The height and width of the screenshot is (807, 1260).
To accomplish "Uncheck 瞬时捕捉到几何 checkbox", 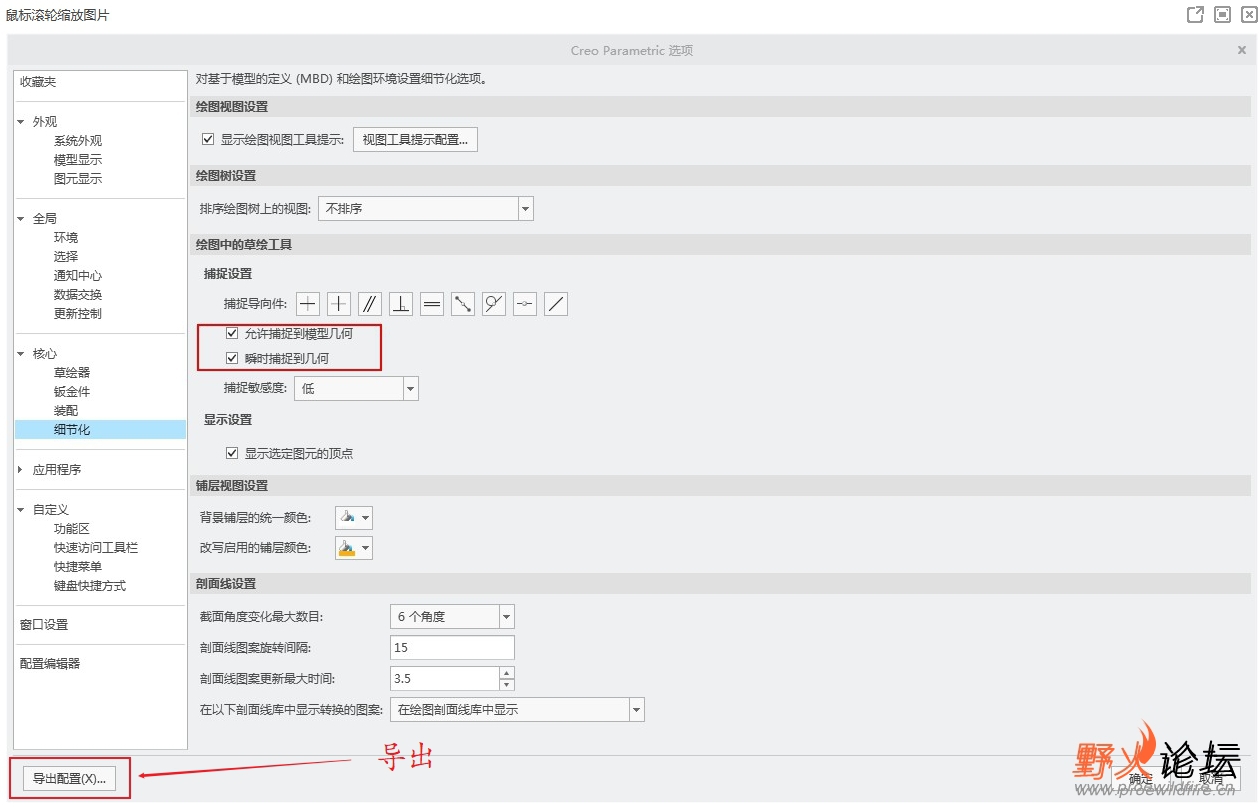I will [232, 358].
